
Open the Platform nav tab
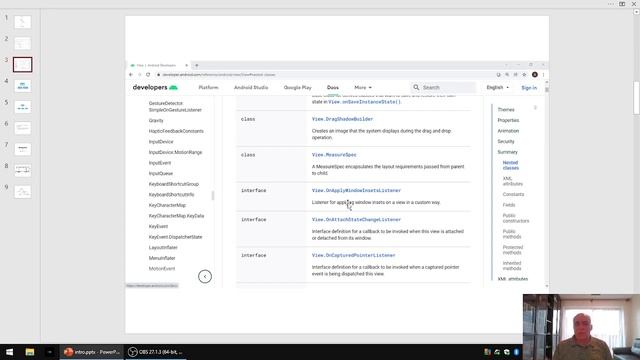[x=209, y=87]
